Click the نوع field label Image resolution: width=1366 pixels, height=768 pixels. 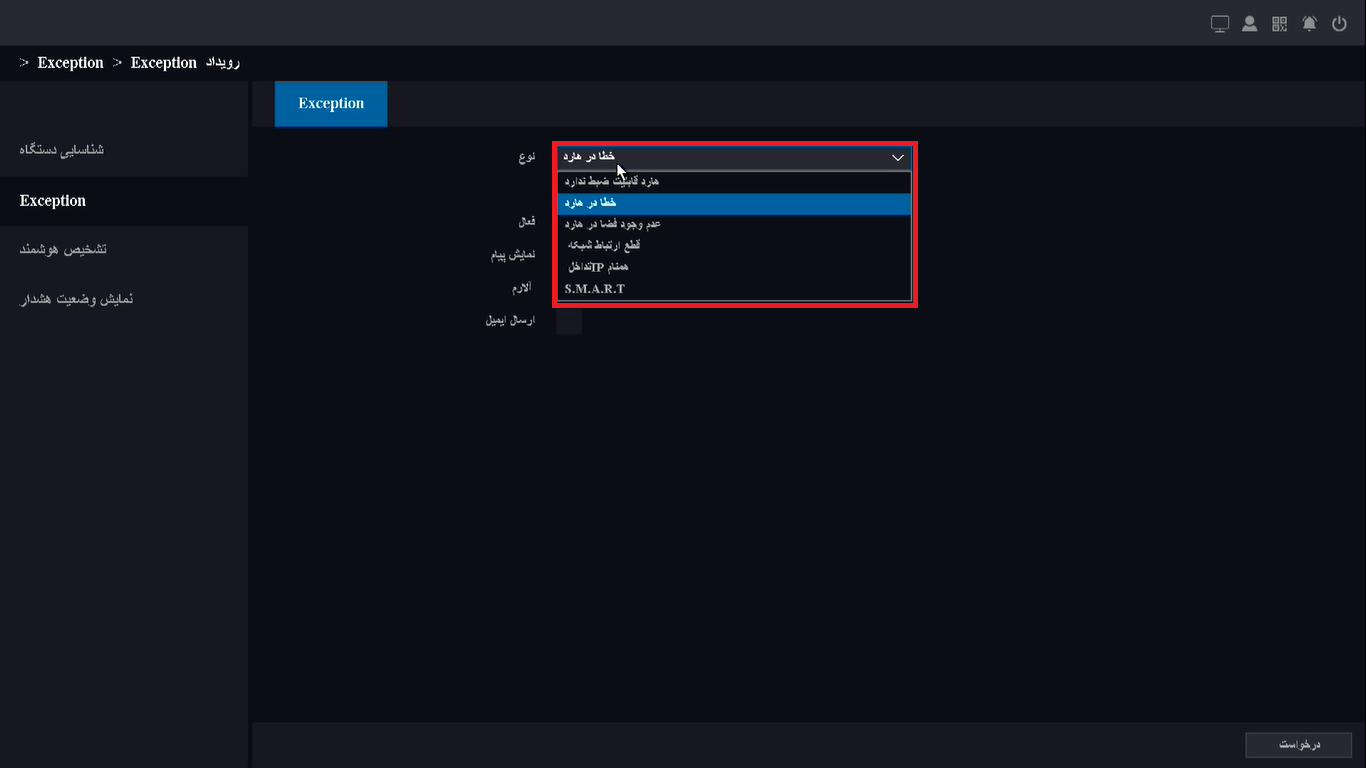click(x=527, y=157)
